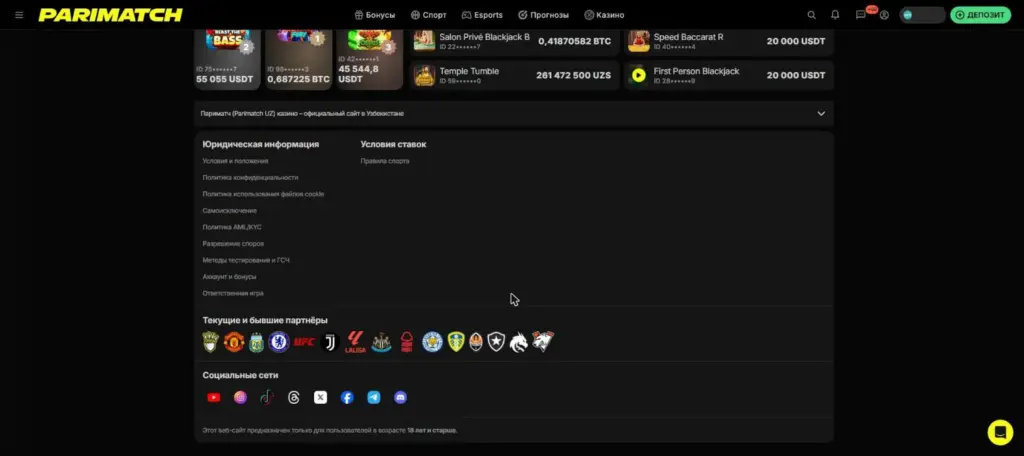Click the Virtus.pro bear logo
Viewport: 1024px width, 456px height.
pyautogui.click(x=543, y=342)
